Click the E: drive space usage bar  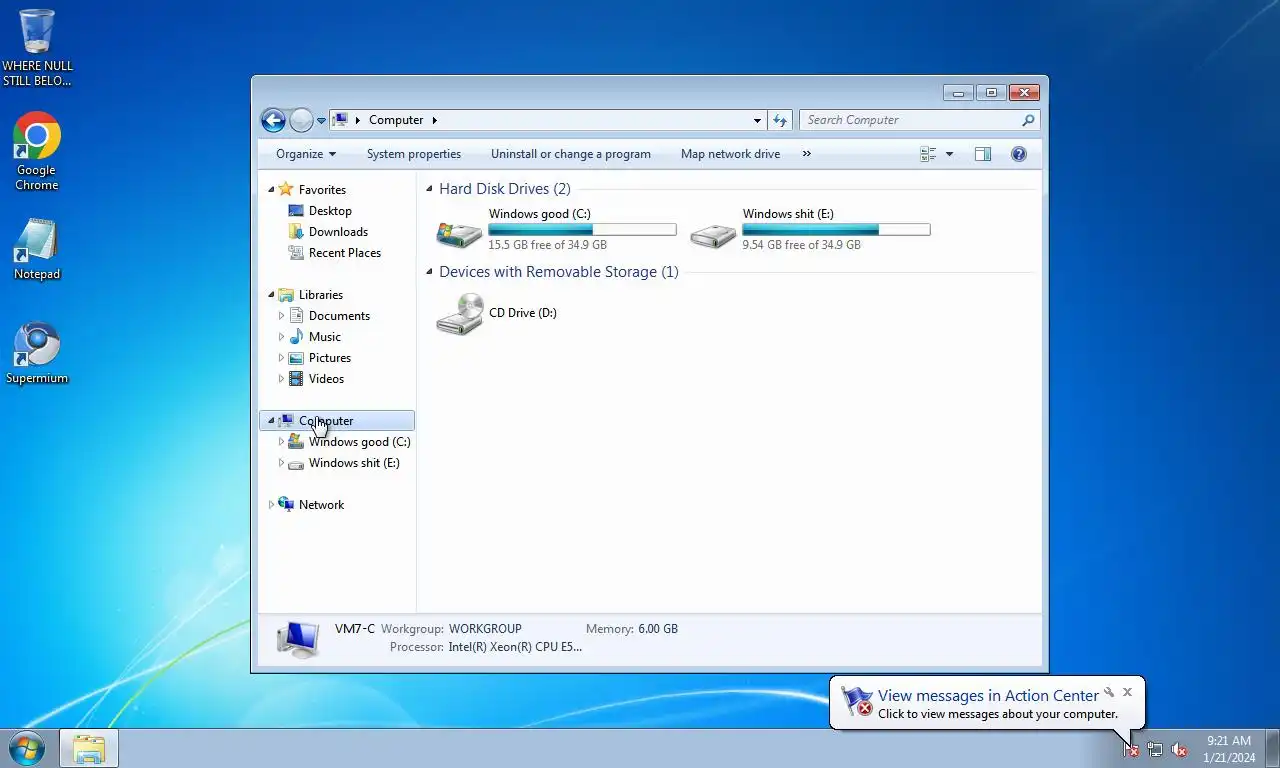(836, 229)
